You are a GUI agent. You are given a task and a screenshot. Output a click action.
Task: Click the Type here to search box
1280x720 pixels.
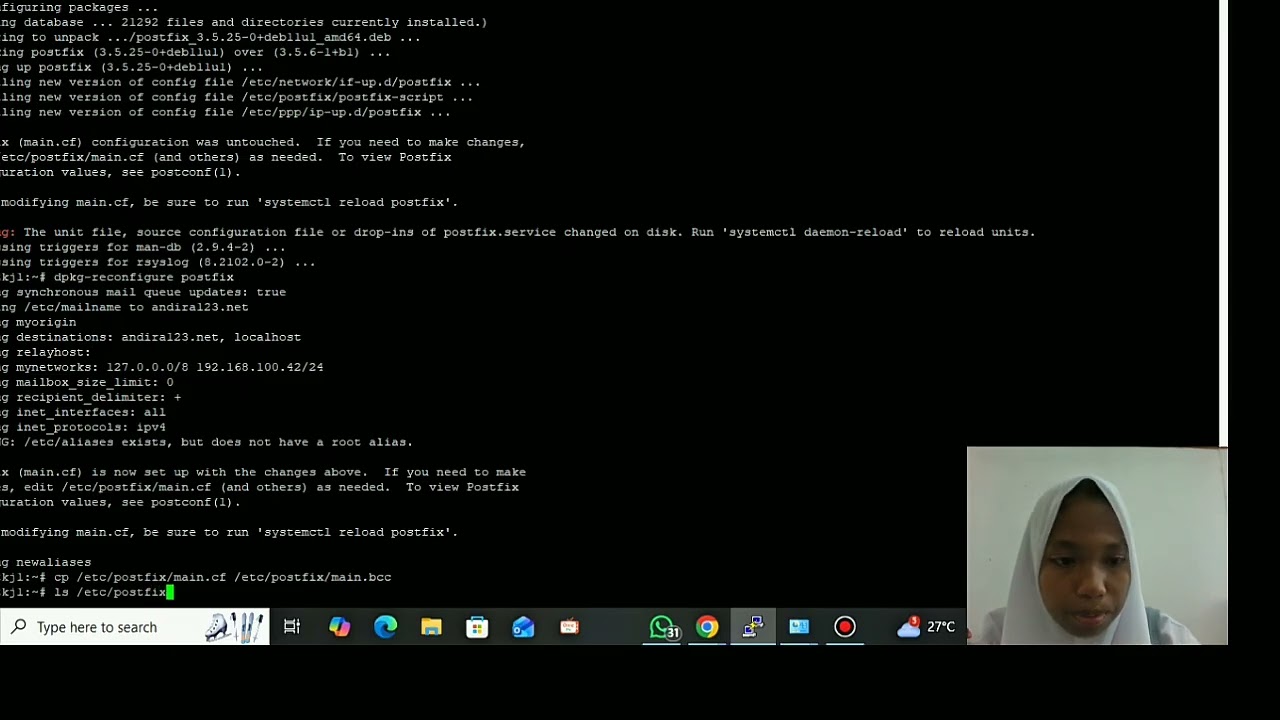click(134, 627)
